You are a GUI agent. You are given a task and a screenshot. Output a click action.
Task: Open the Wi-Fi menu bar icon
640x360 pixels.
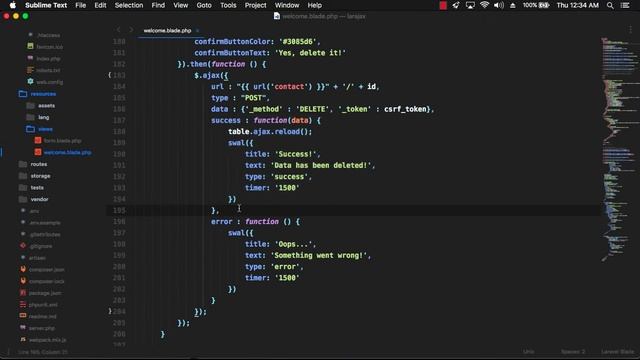point(484,5)
